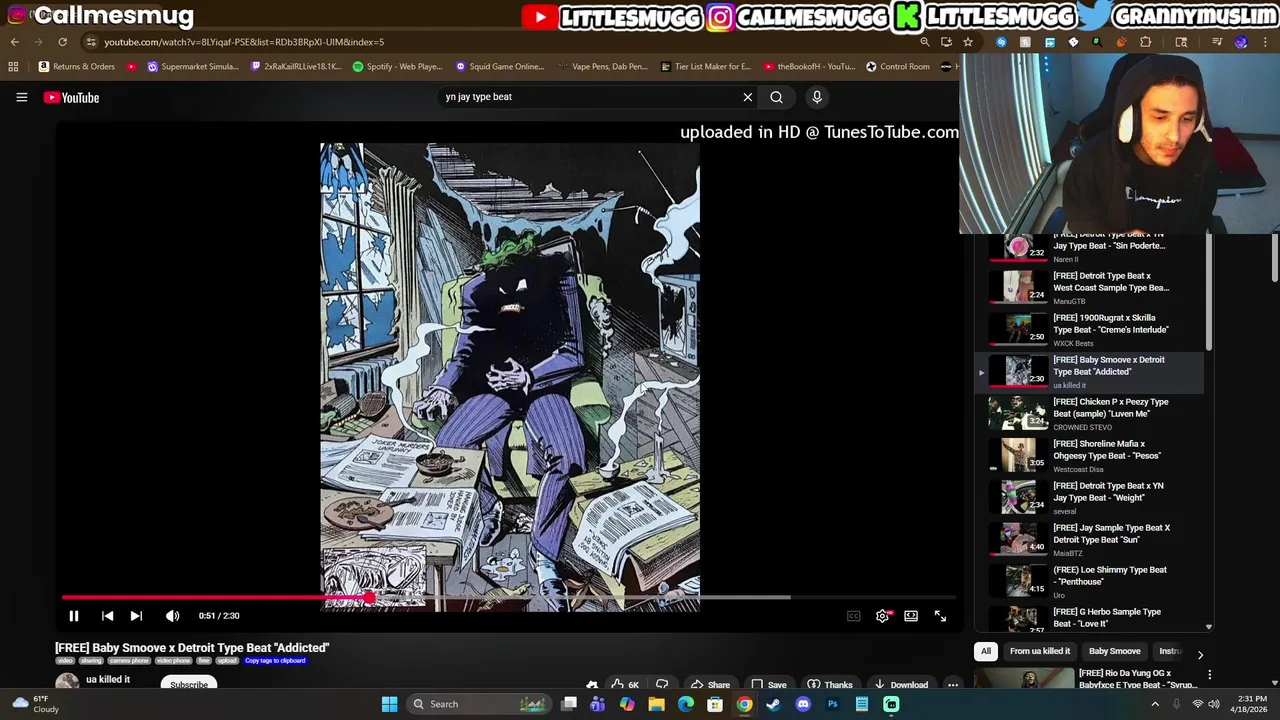Show more filter chips with the arrow
Screen dimensions: 1280x720
coord(1200,655)
